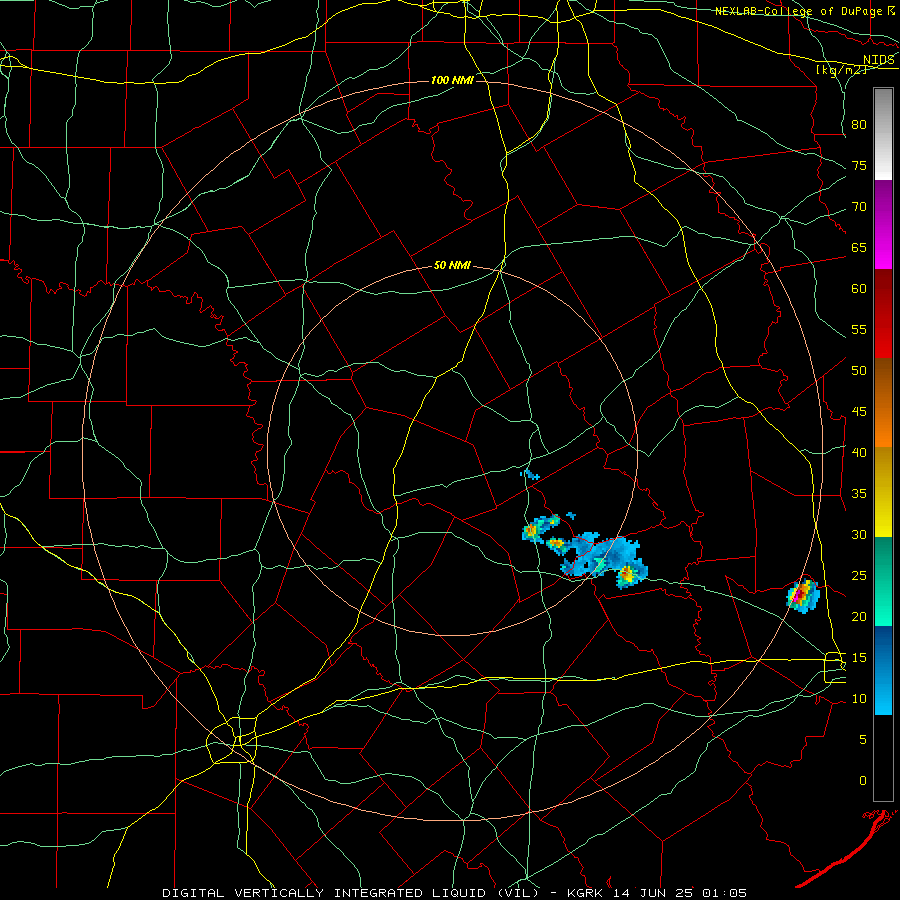Pick the blue segment of the color bar
Screen dimensions: 900x900
pyautogui.click(x=883, y=670)
